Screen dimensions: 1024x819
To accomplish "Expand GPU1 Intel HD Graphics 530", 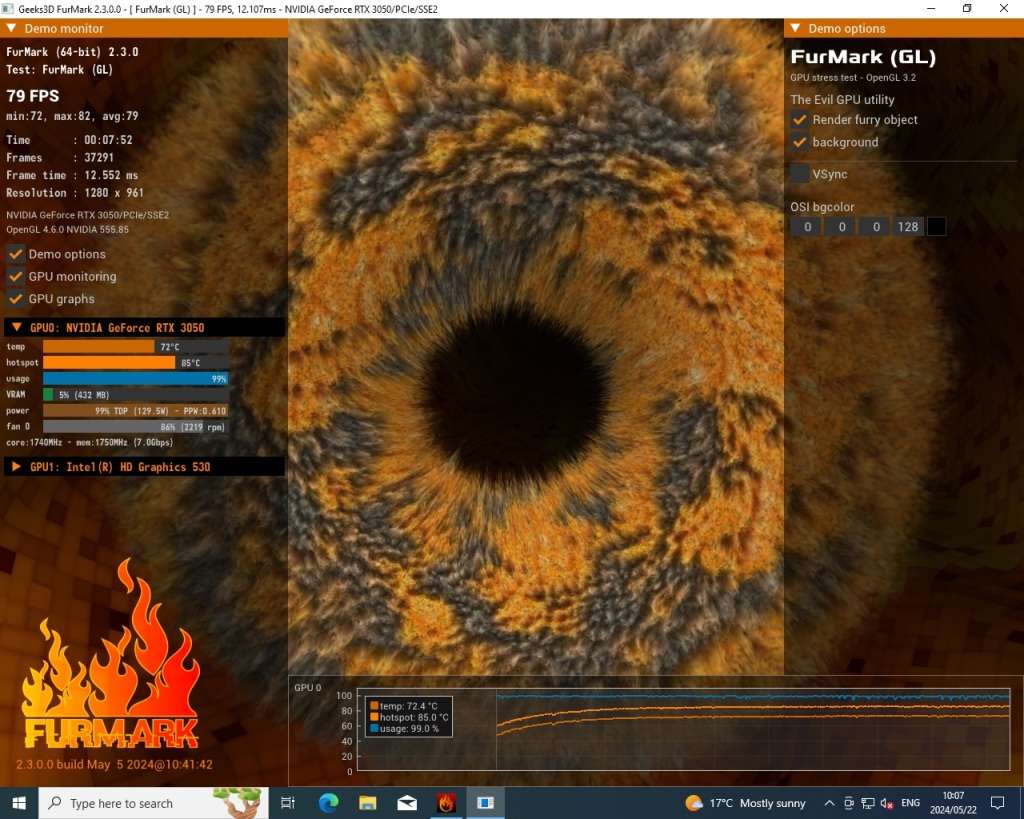I will pos(17,467).
